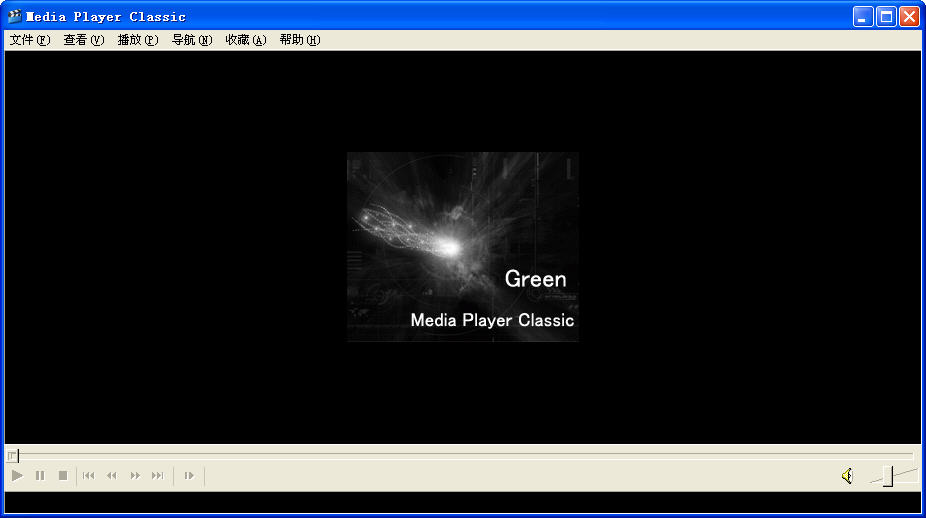The height and width of the screenshot is (518, 926).
Task: Open the 查看(V) menu
Action: click(83, 40)
